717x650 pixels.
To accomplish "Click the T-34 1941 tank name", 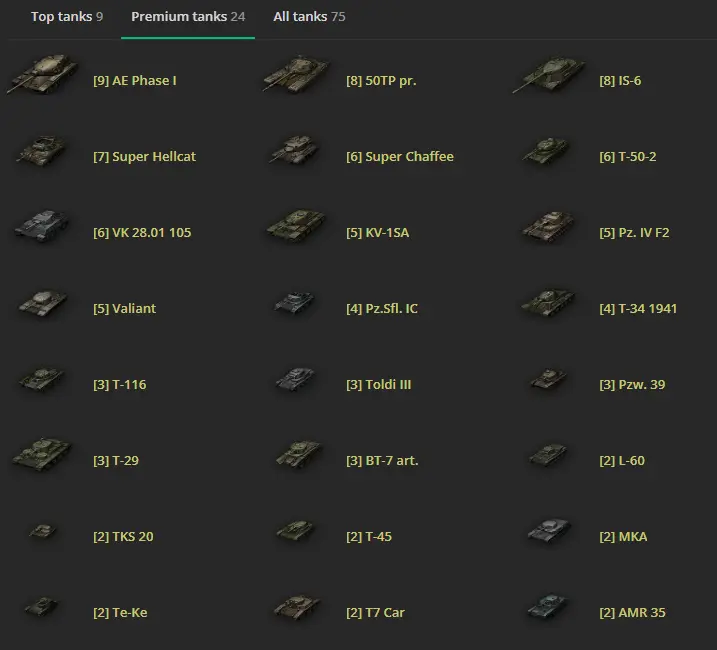I will click(638, 309).
